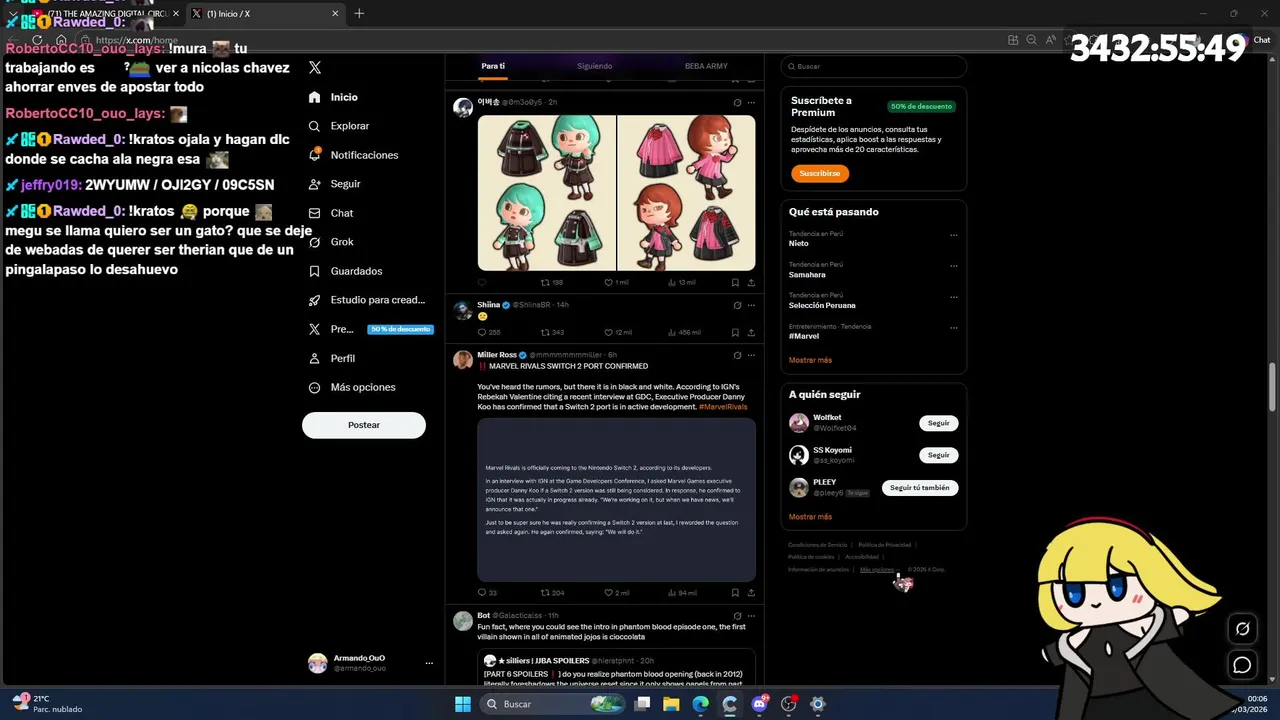Open Miller Ross's profile avatar

pyautogui.click(x=463, y=360)
